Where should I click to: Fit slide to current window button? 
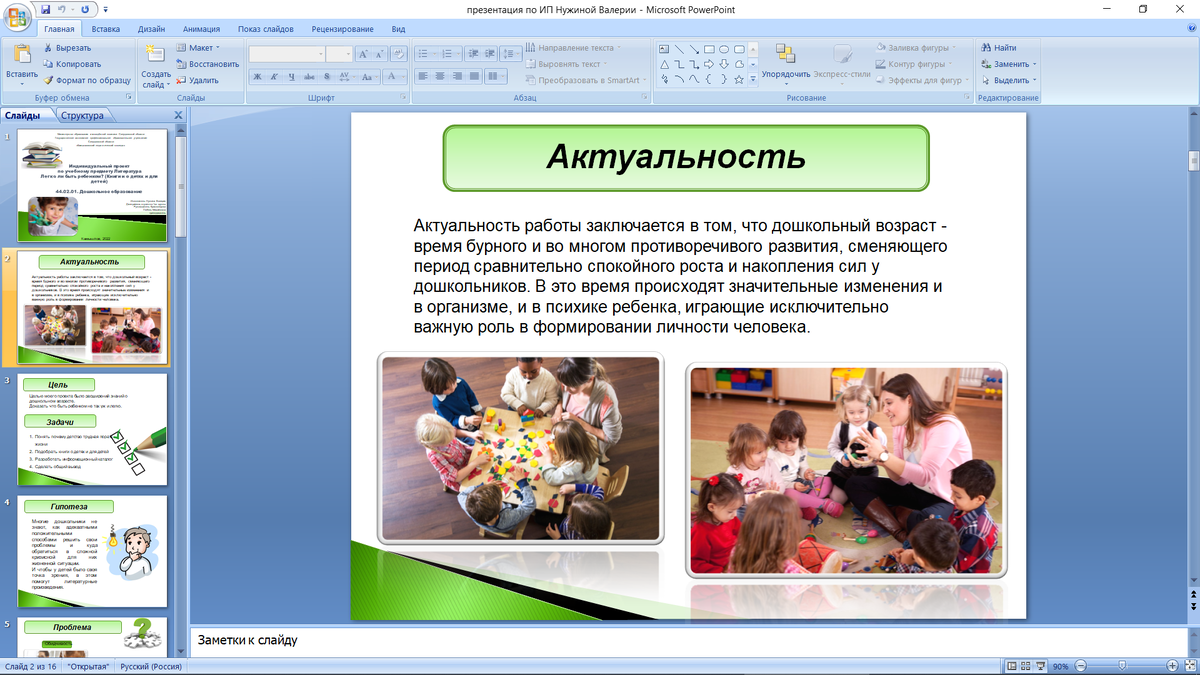click(x=1189, y=666)
